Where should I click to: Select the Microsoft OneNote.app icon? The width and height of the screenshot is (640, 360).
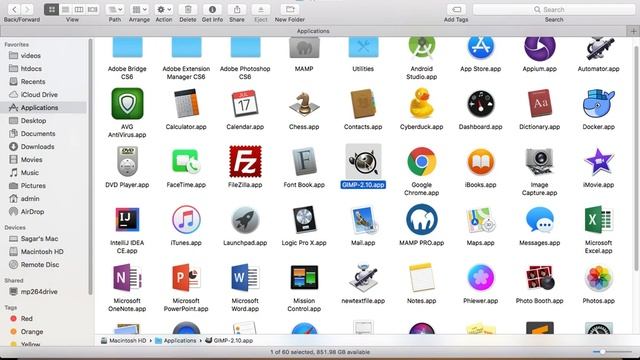[127, 278]
